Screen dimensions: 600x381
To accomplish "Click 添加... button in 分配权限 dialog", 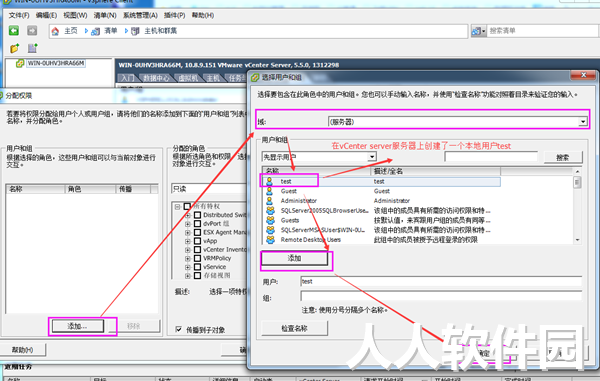I will click(x=78, y=326).
